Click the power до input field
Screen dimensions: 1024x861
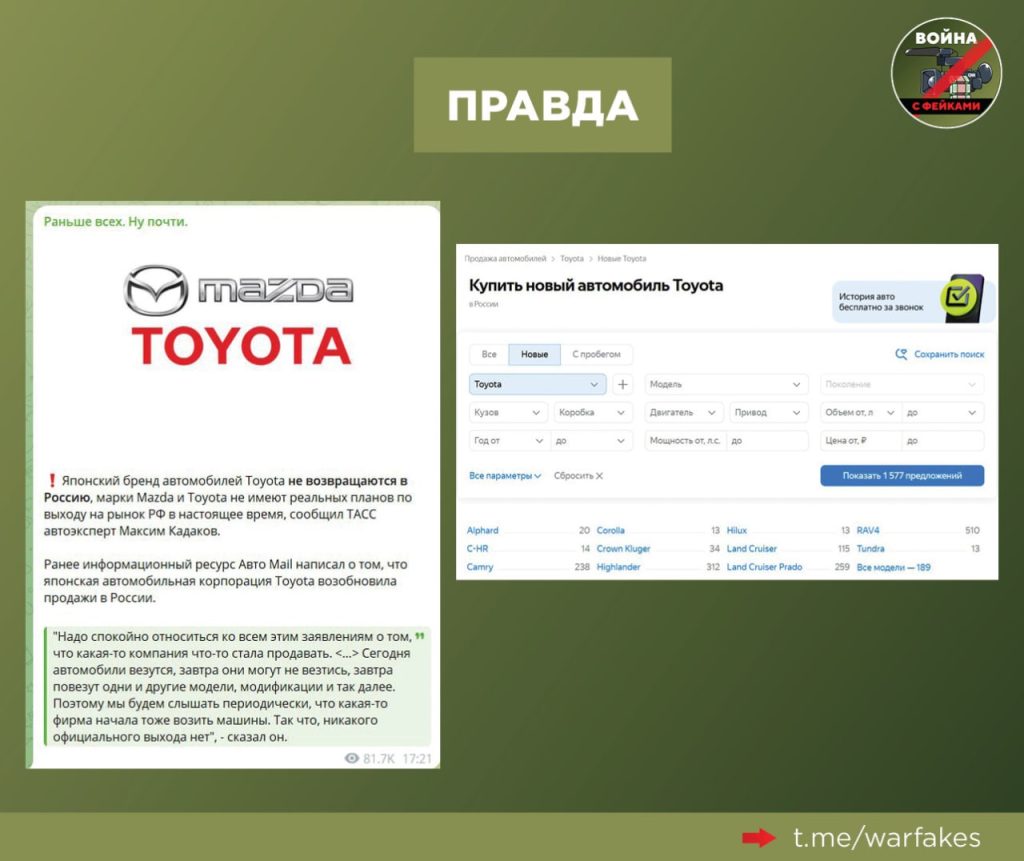[x=767, y=440]
